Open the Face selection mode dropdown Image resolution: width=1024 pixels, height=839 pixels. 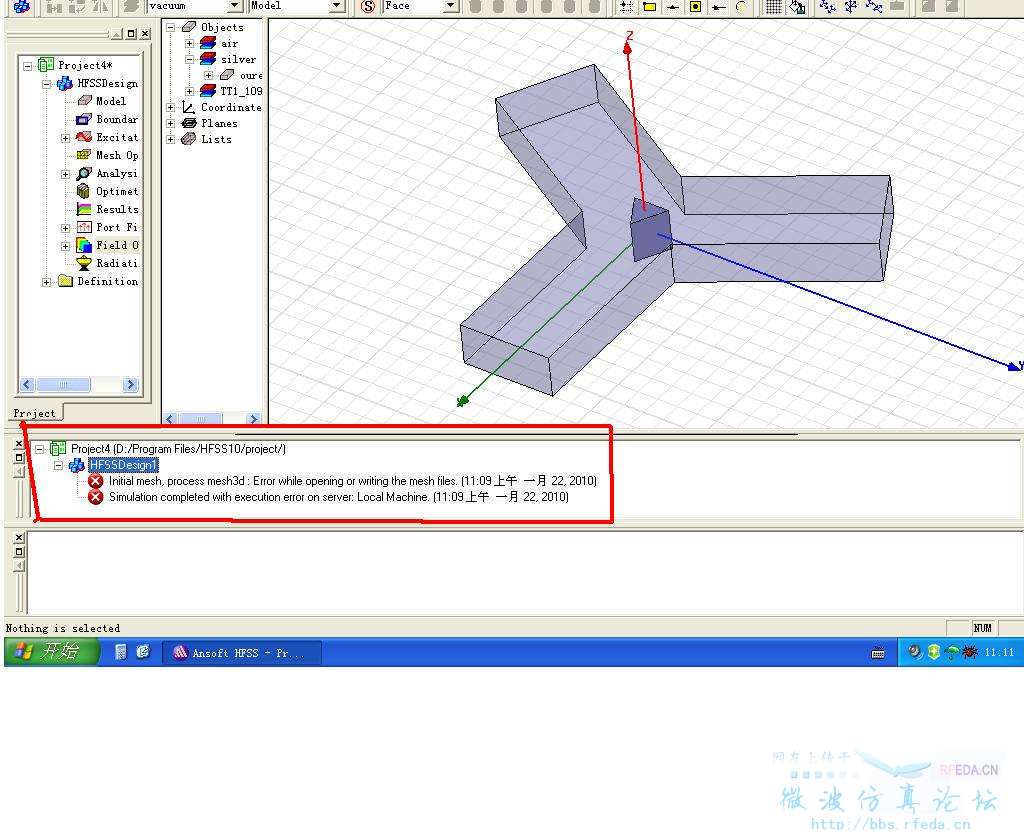pyautogui.click(x=450, y=6)
